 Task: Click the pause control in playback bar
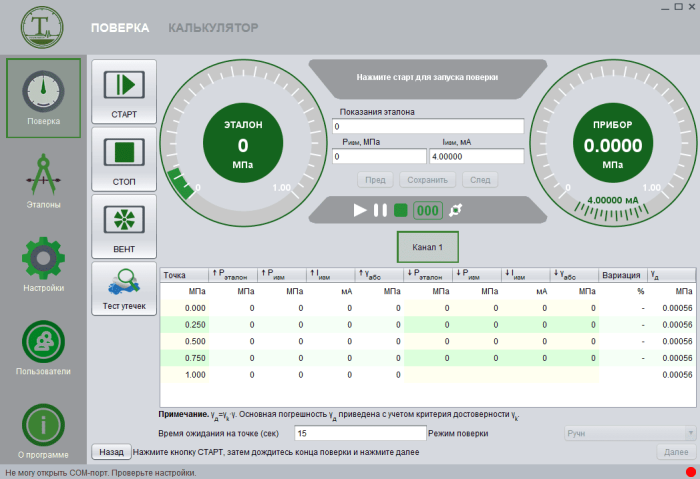[x=380, y=210]
